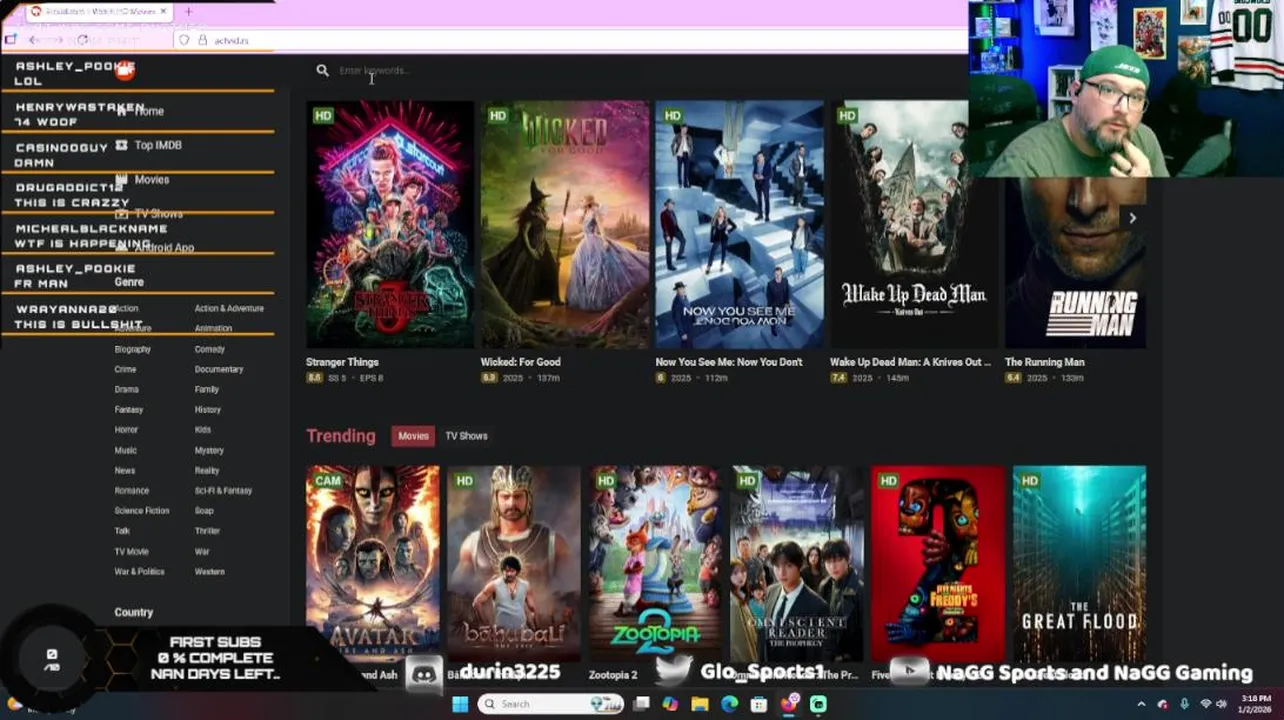This screenshot has width=1284, height=720.
Task: Open the Avatar trending poster
Action: point(372,564)
